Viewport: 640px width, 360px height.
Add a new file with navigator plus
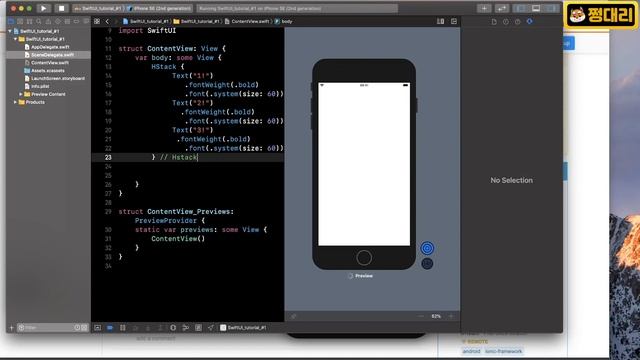[11, 328]
